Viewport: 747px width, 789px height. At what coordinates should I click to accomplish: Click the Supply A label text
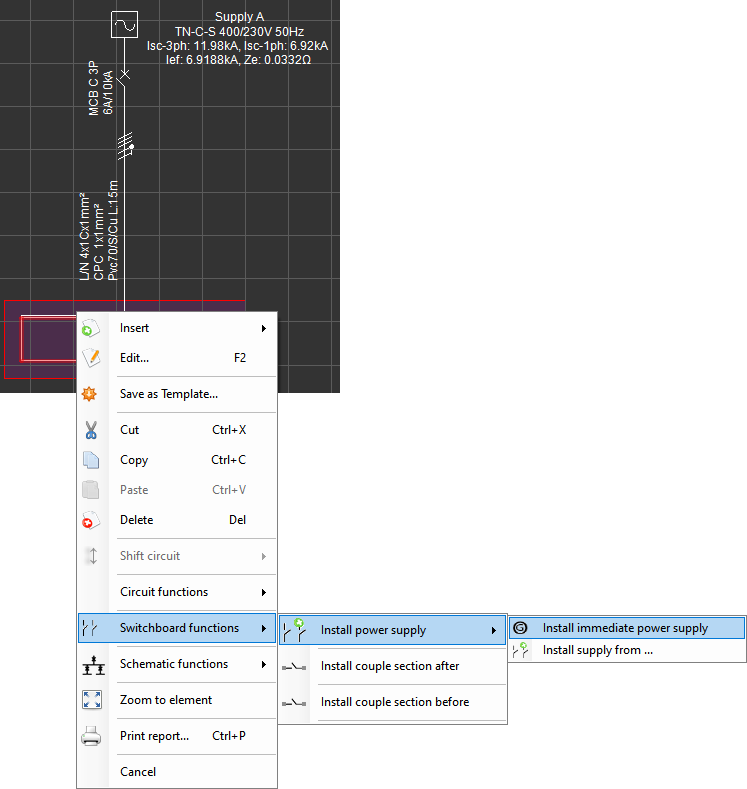pyautogui.click(x=239, y=17)
